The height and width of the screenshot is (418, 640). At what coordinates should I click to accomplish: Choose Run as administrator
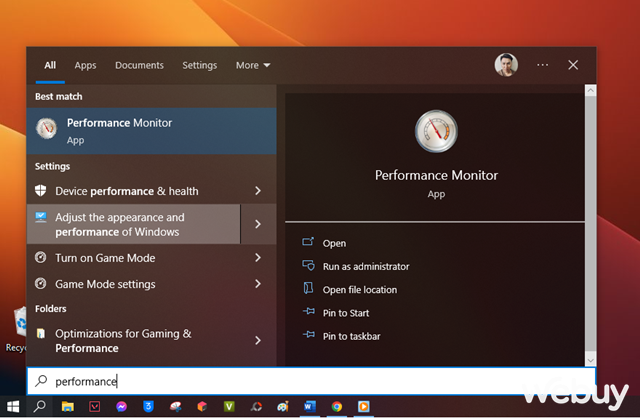coord(366,266)
